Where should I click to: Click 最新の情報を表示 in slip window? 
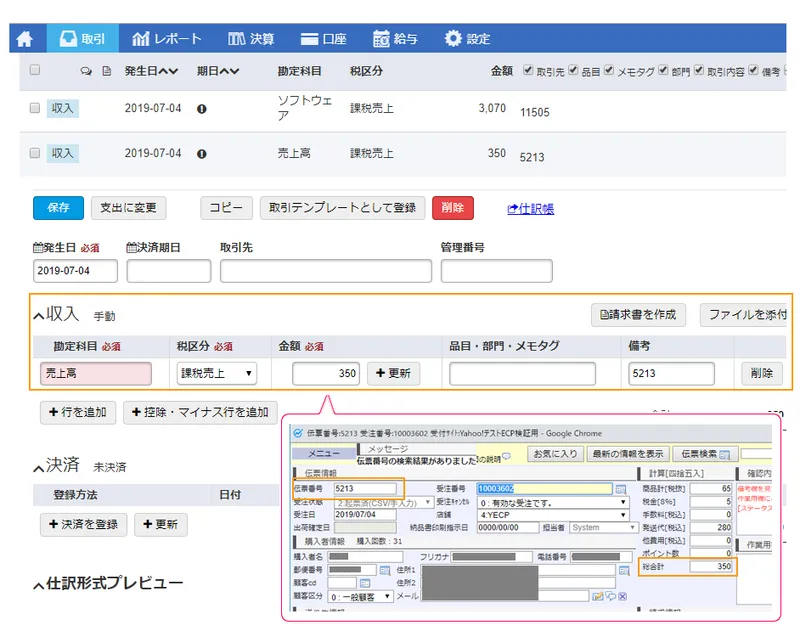[628, 454]
